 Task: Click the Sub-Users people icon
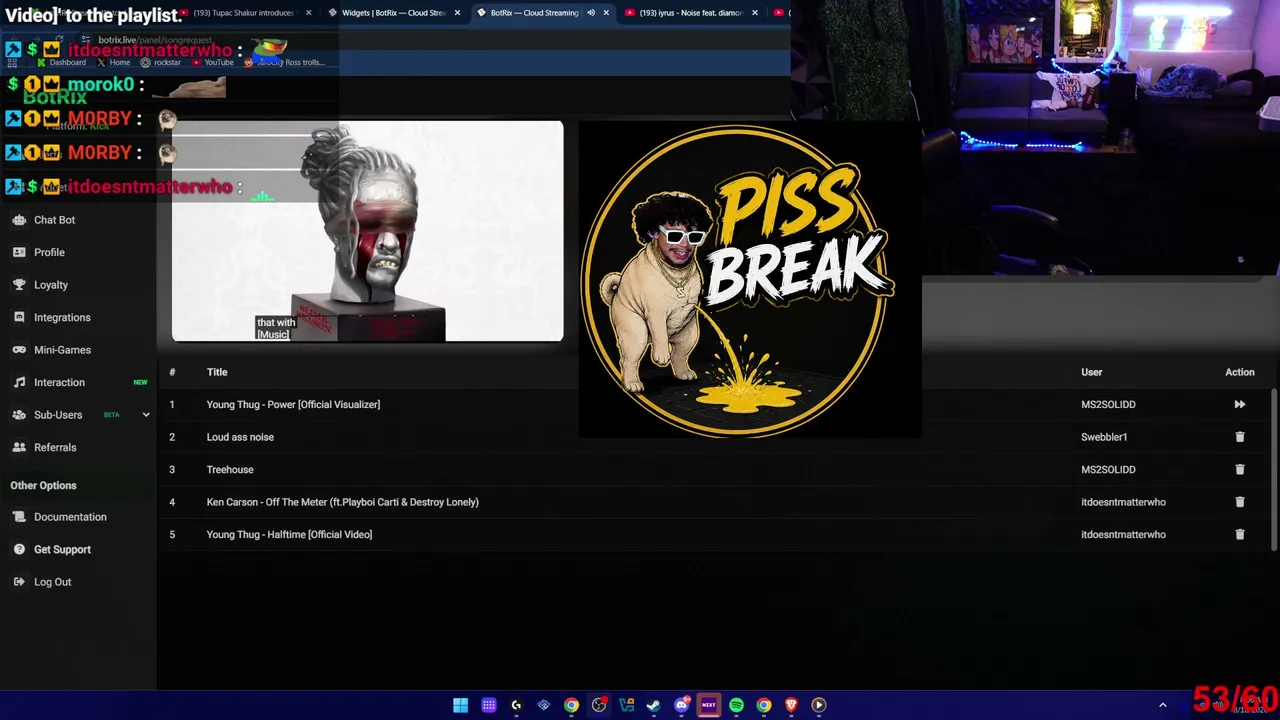coord(19,415)
